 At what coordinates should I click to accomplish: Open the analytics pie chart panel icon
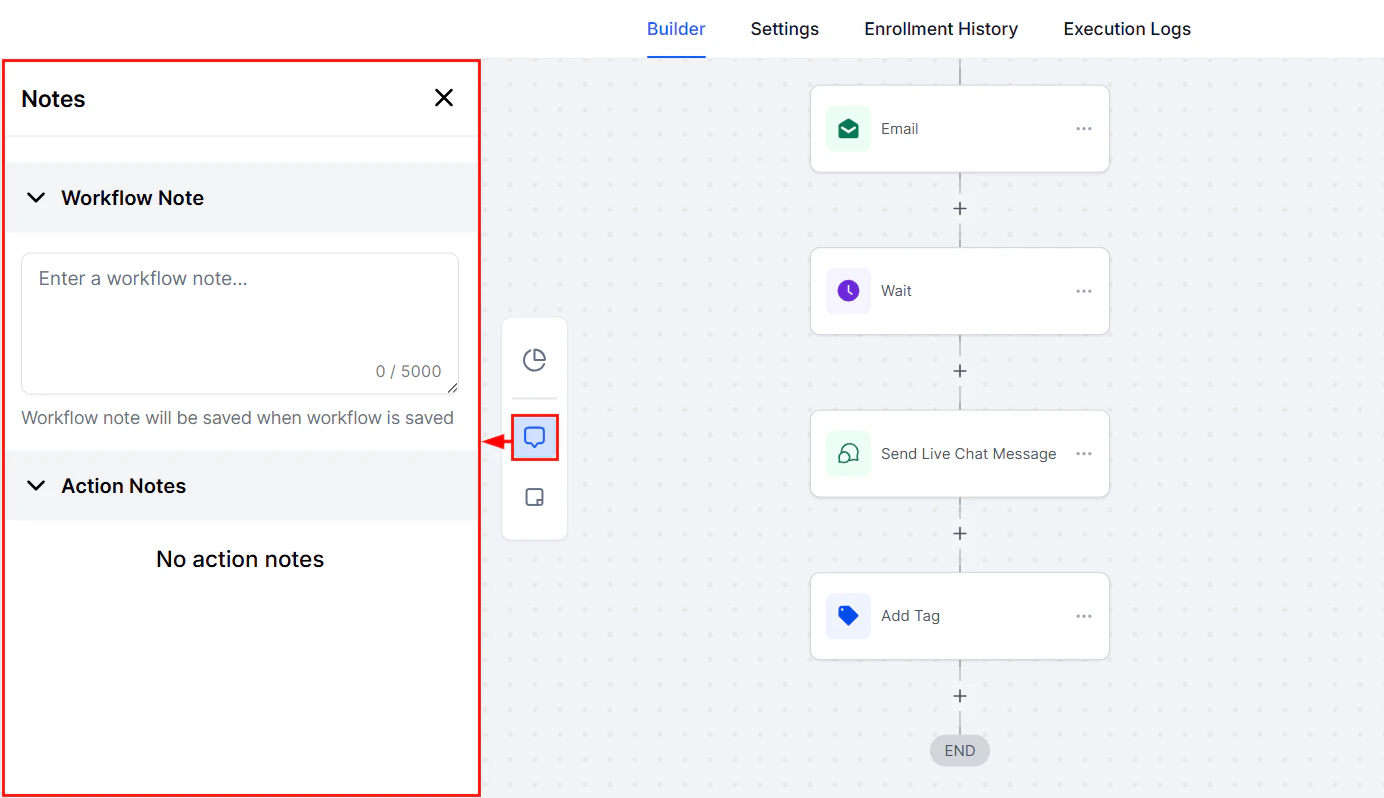534,360
